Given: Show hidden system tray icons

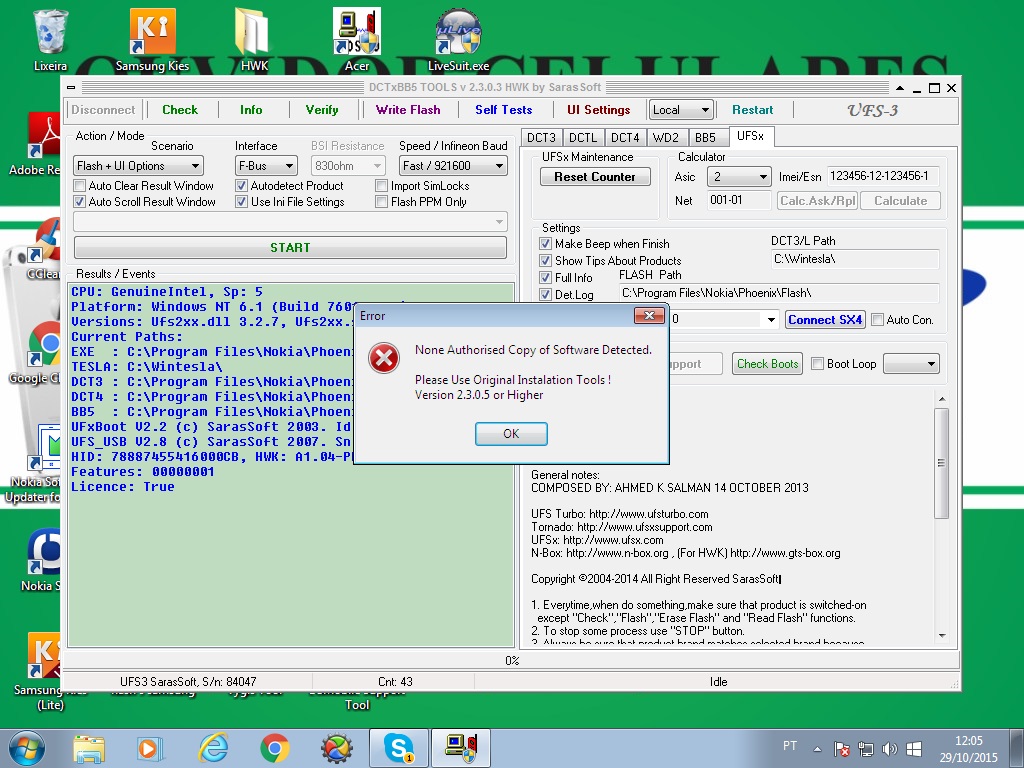Looking at the screenshot, I should point(817,748).
